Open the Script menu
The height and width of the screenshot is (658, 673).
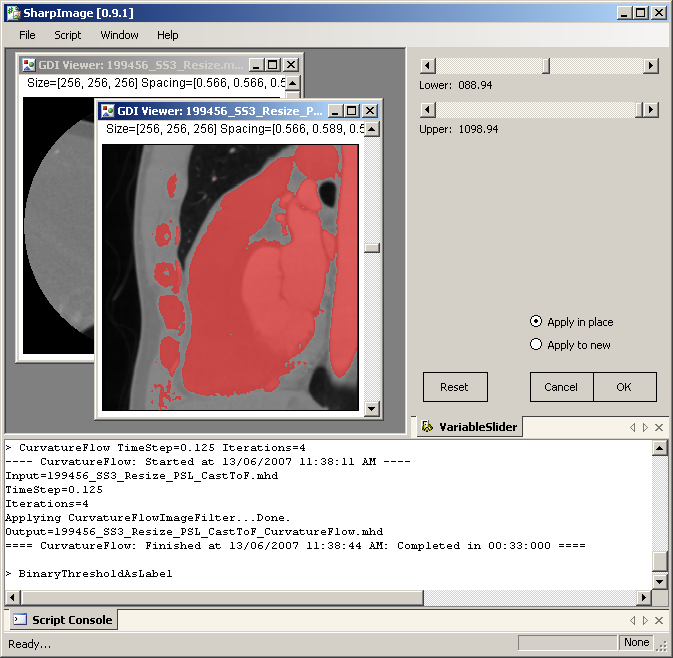(68, 35)
